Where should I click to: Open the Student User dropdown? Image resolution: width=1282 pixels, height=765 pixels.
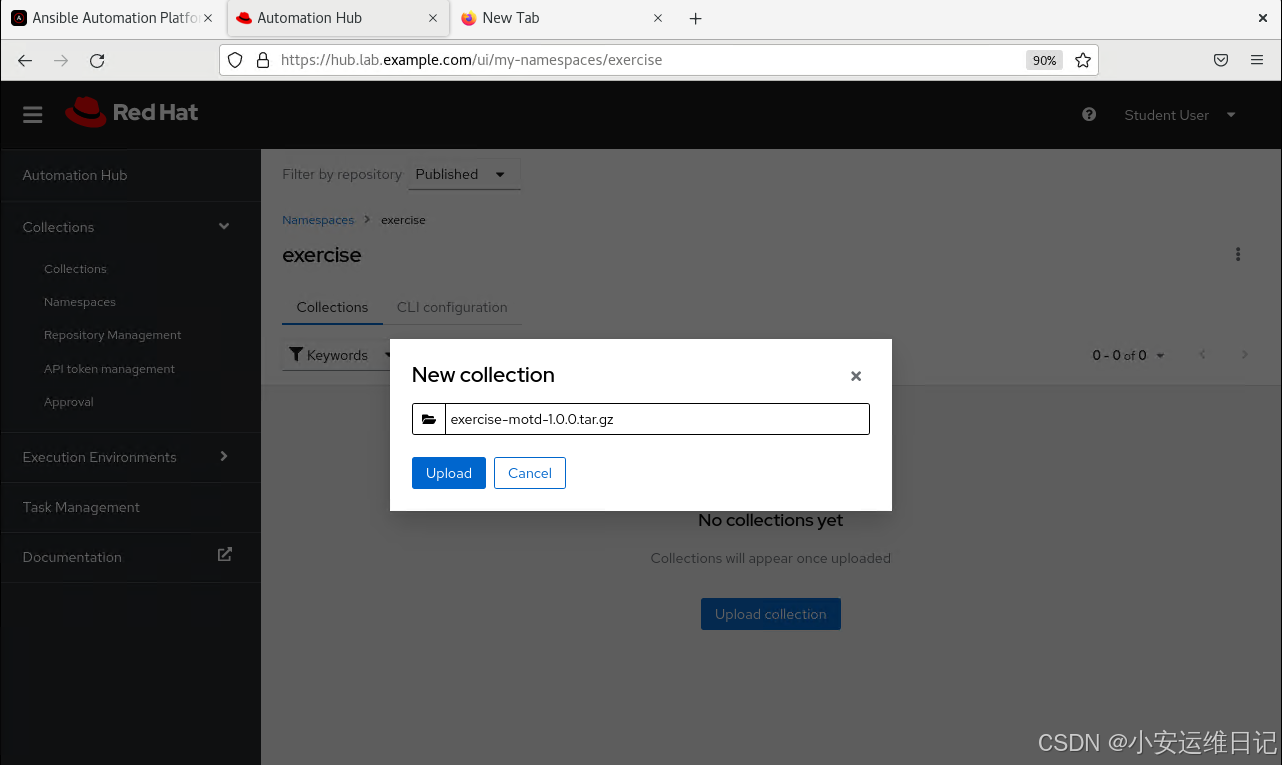1180,115
